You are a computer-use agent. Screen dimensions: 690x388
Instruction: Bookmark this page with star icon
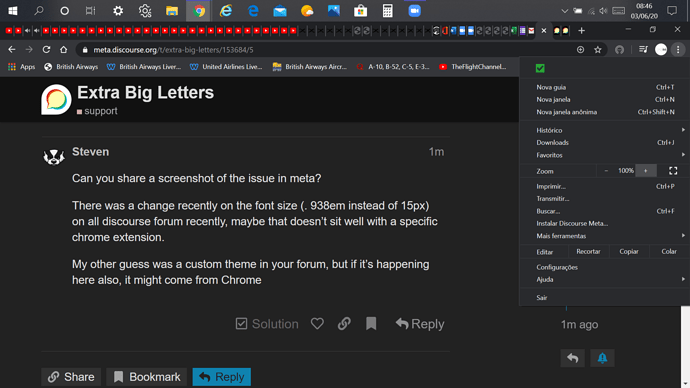pos(598,50)
